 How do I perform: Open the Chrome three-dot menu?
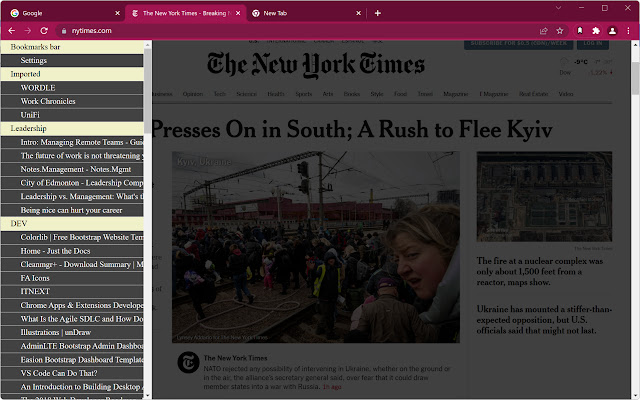pyautogui.click(x=629, y=31)
